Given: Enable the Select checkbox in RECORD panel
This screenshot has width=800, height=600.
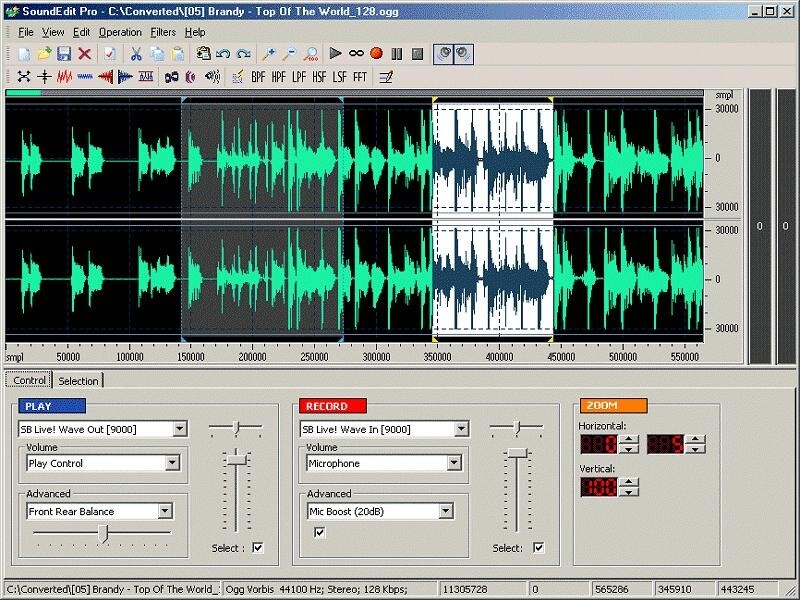Looking at the screenshot, I should point(537,548).
